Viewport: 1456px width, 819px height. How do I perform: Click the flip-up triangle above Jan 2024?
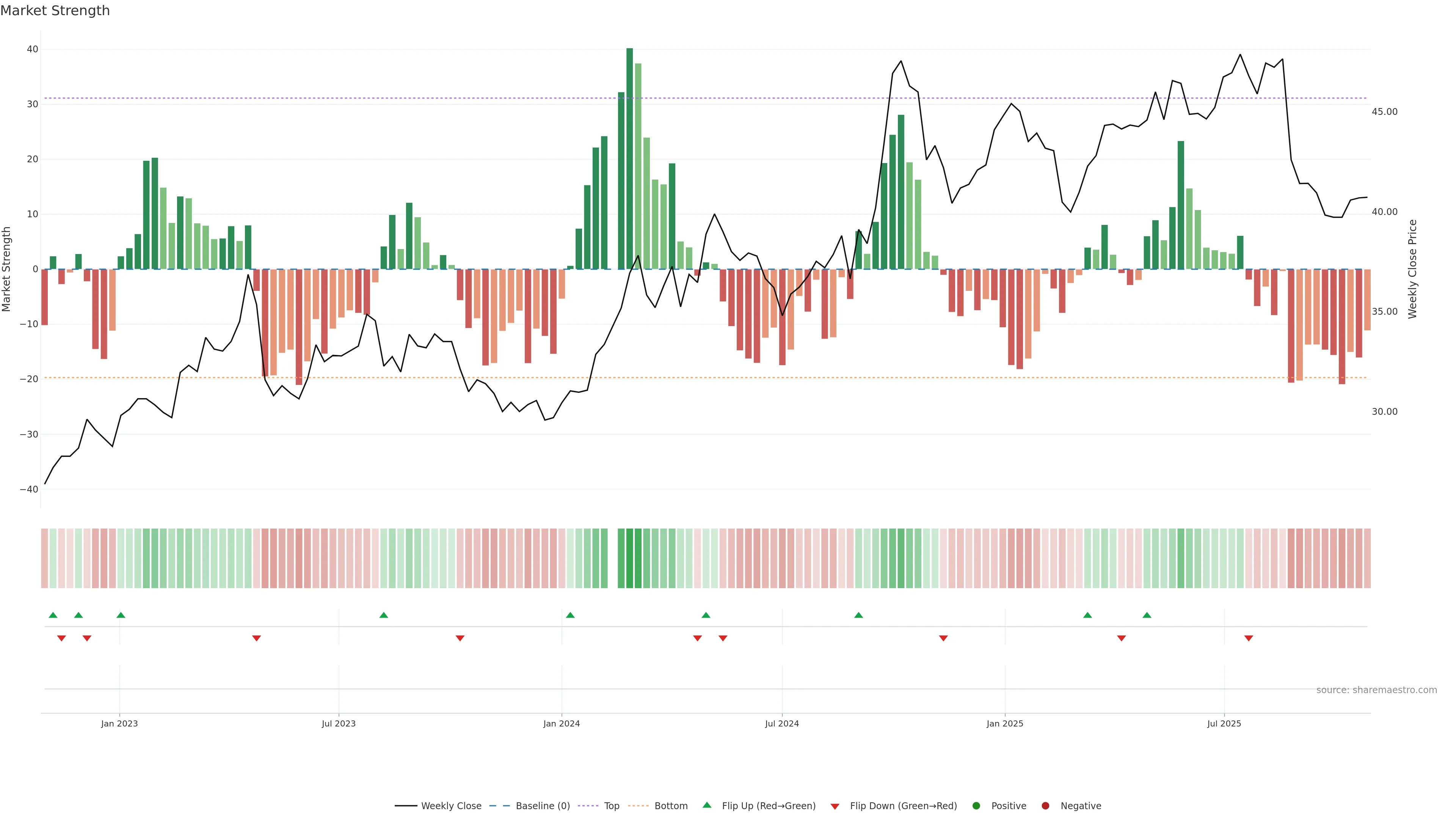click(570, 615)
